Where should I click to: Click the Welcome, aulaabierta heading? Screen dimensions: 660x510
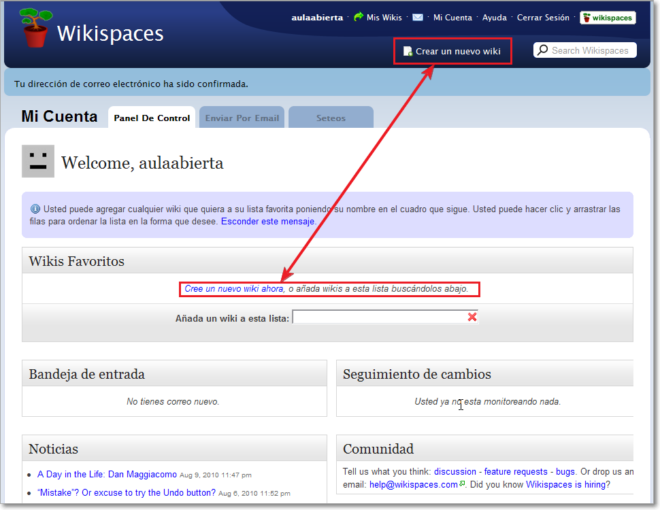pos(142,163)
